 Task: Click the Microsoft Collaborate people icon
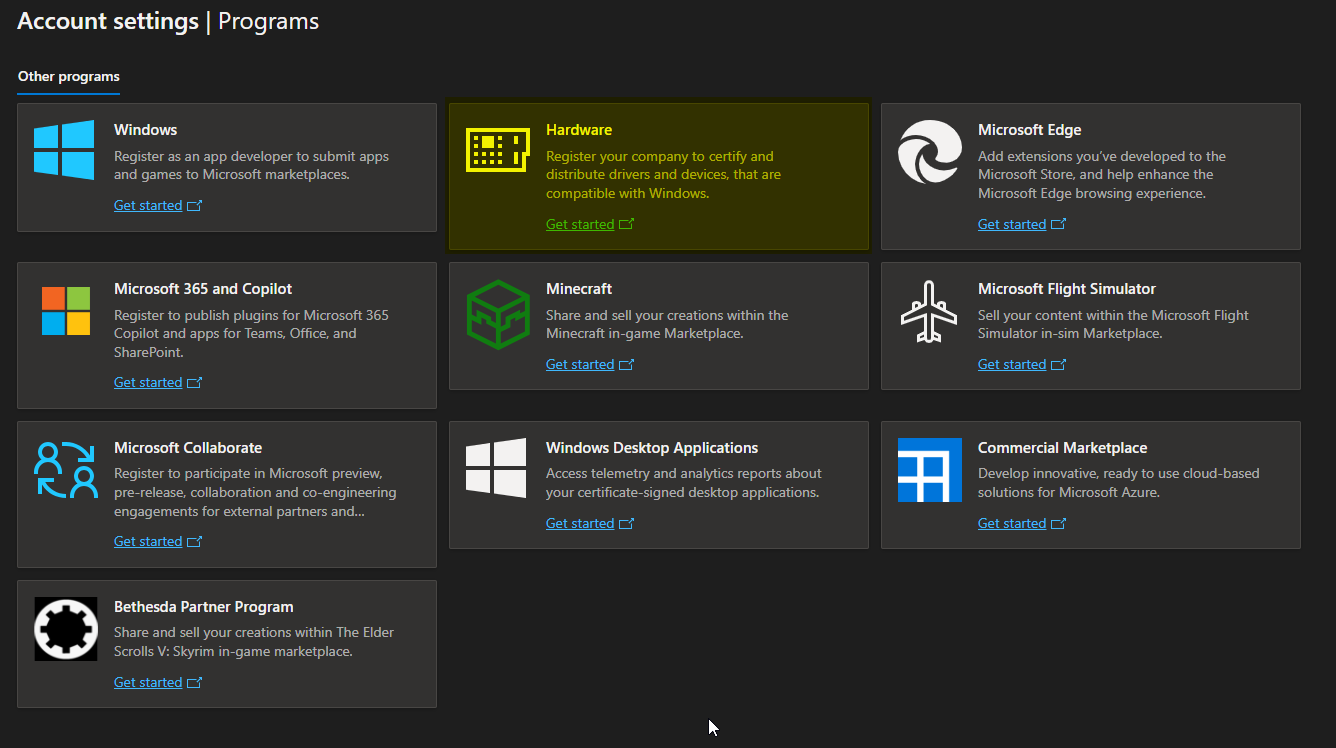click(66, 469)
